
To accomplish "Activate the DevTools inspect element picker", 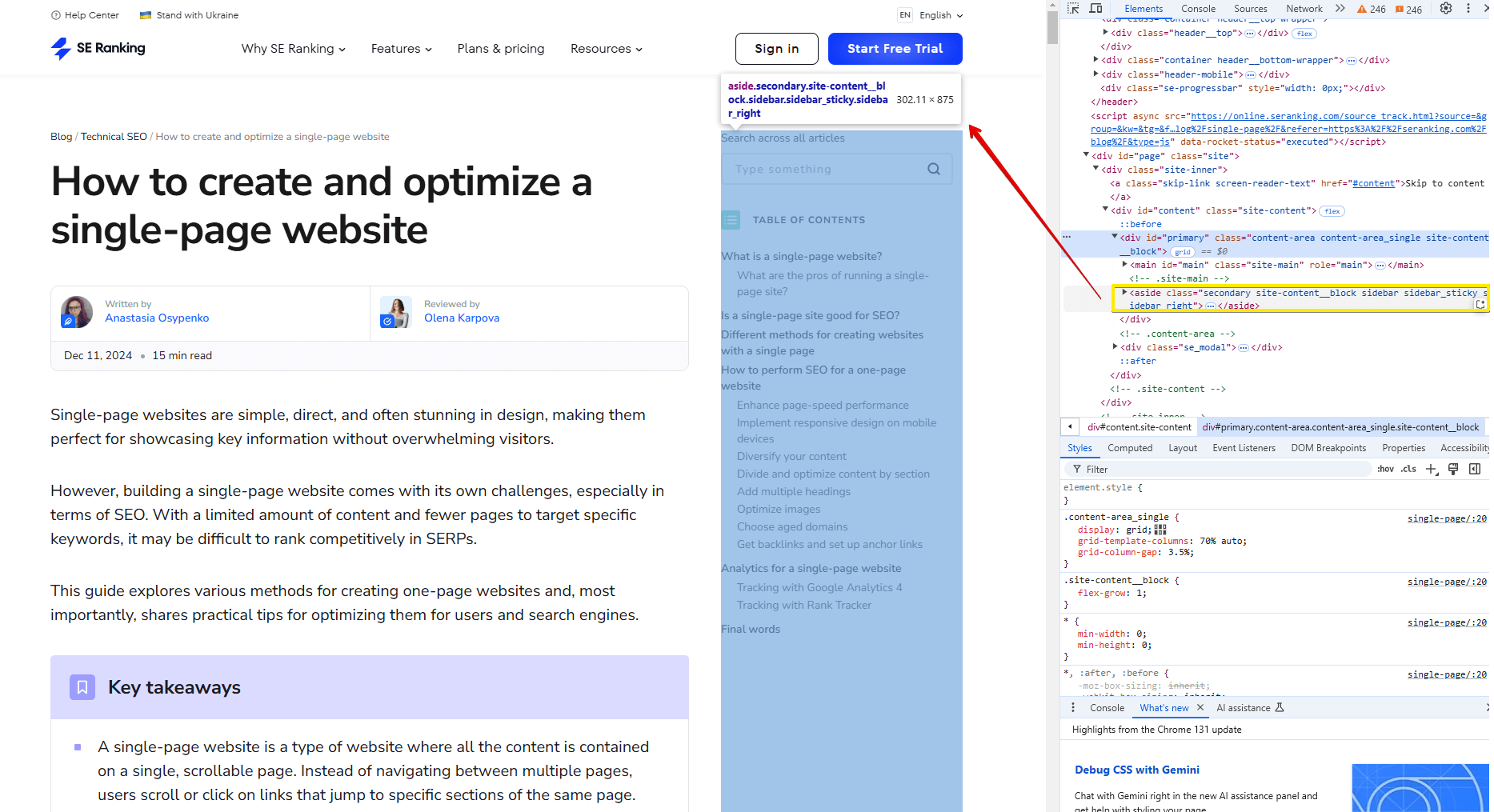I will click(1073, 9).
